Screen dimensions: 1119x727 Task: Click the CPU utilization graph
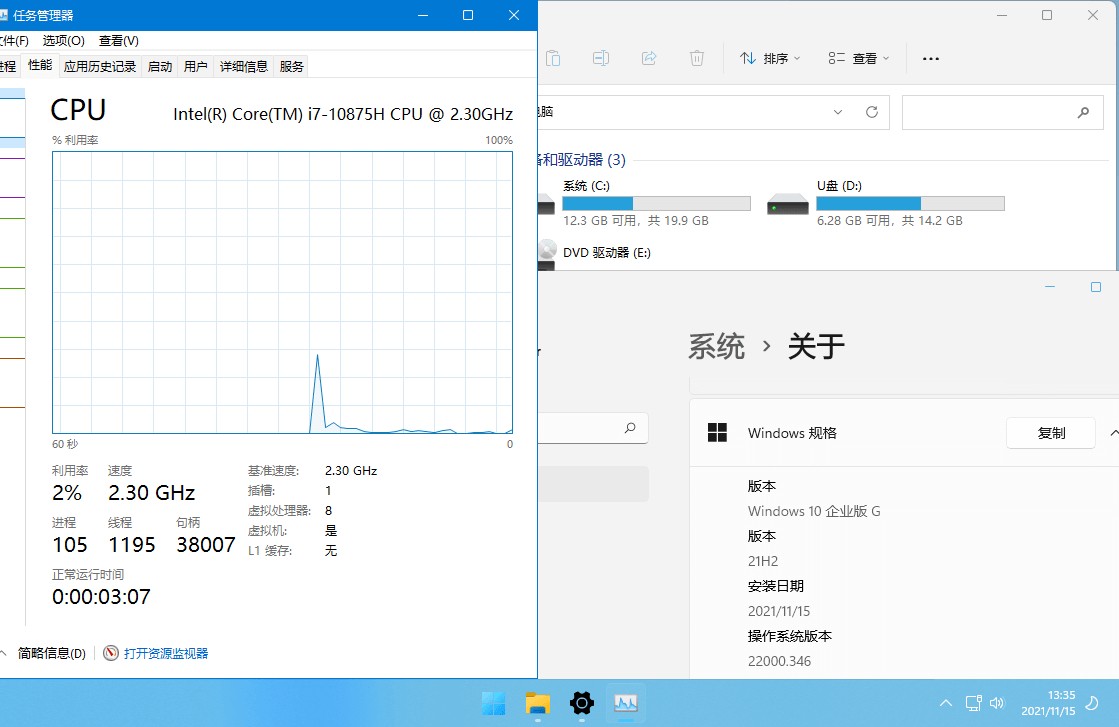280,295
